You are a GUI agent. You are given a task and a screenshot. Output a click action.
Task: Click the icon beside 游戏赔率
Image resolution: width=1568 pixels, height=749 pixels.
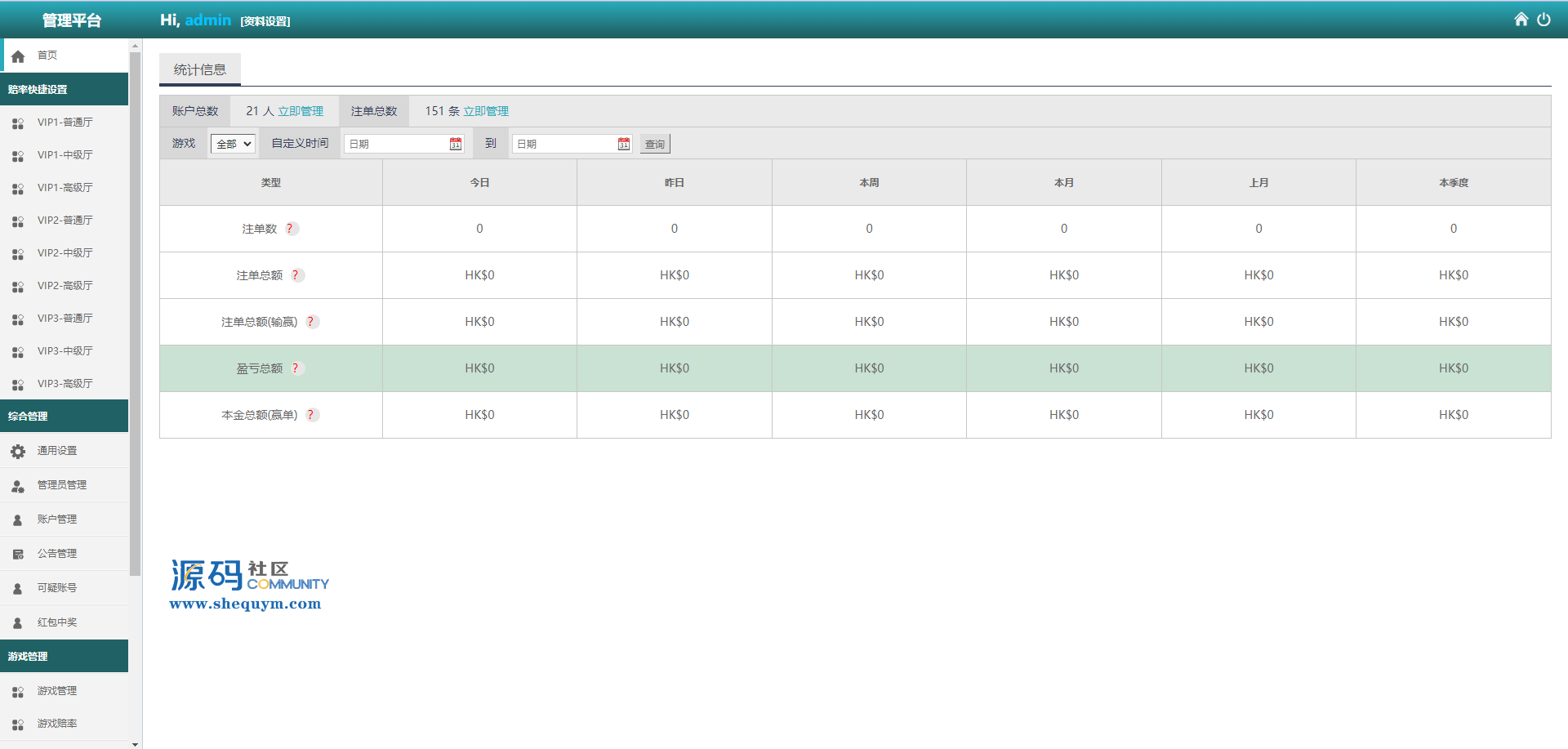tap(18, 724)
